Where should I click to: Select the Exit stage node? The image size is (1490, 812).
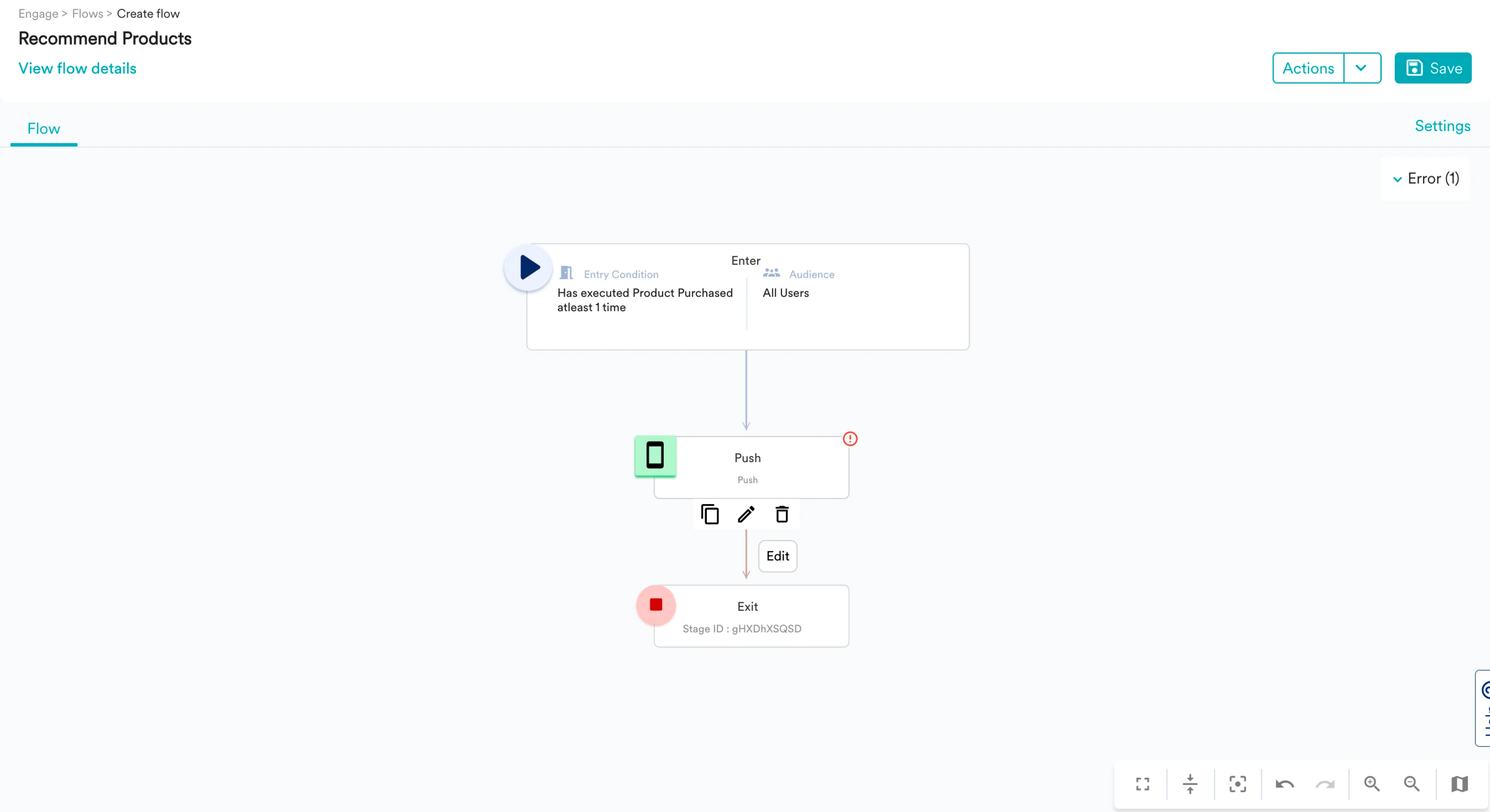click(x=751, y=616)
